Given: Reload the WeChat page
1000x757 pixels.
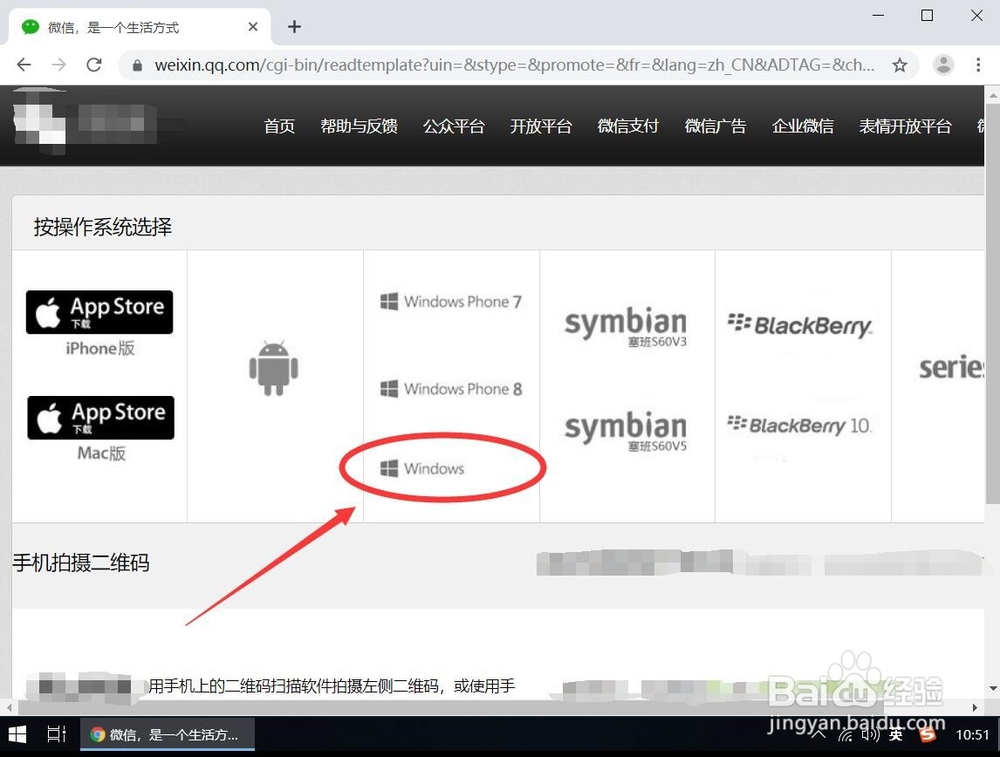Looking at the screenshot, I should [94, 64].
